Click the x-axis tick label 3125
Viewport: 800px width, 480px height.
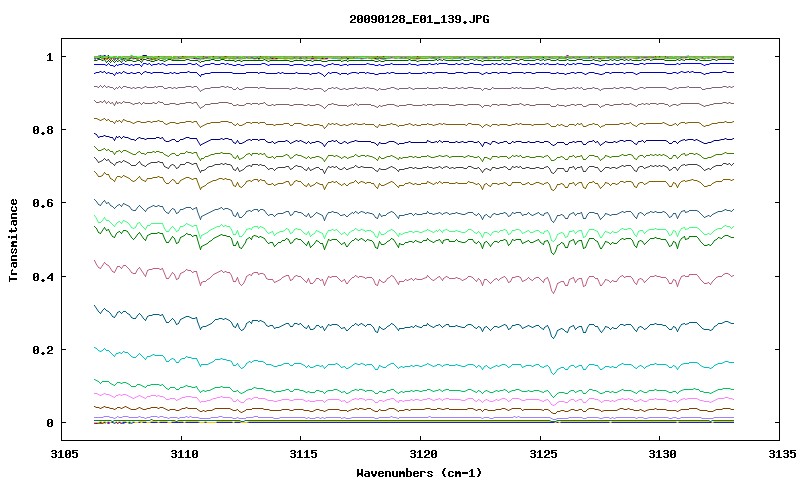(543, 454)
